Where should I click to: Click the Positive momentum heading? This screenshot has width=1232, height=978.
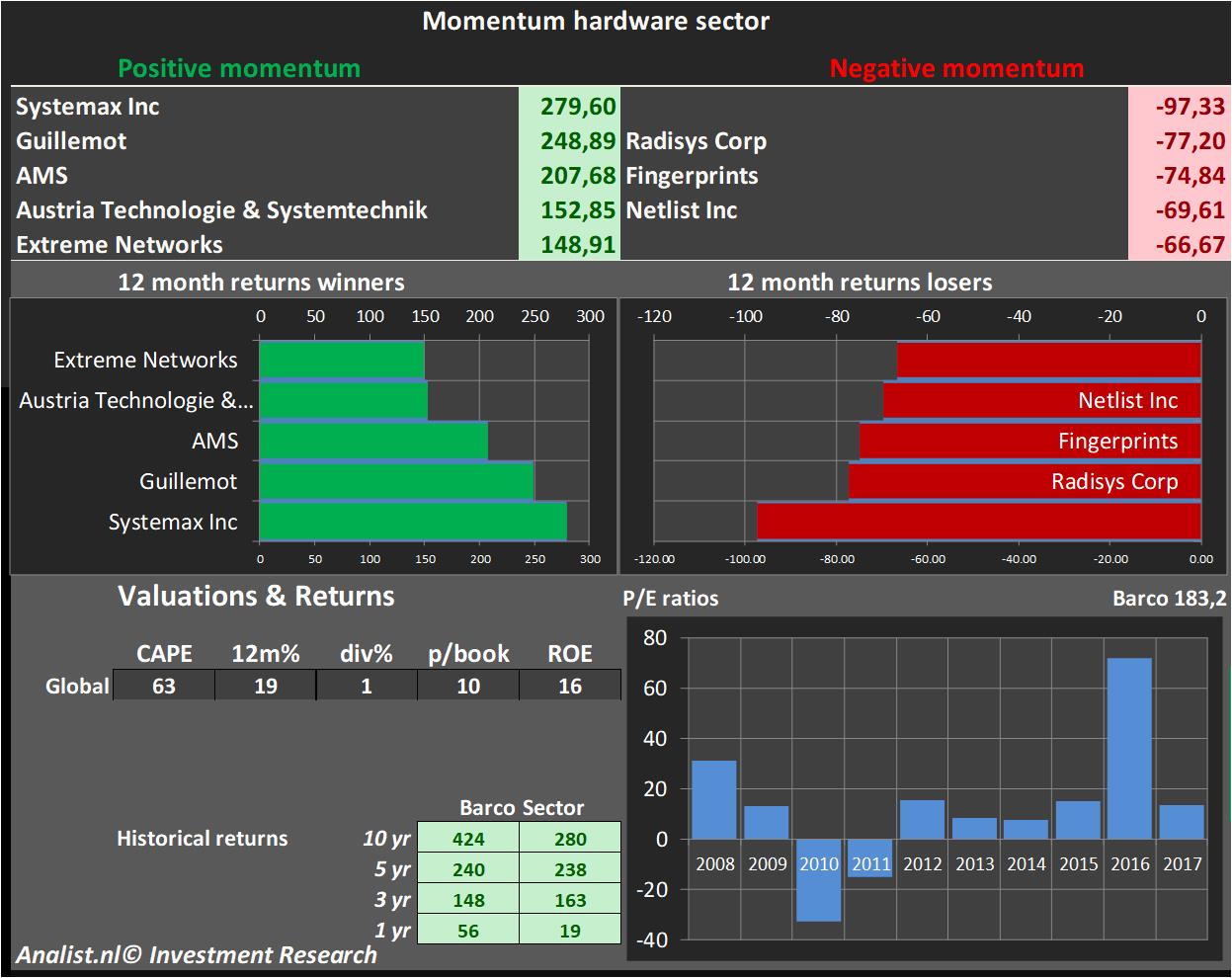click(x=239, y=68)
